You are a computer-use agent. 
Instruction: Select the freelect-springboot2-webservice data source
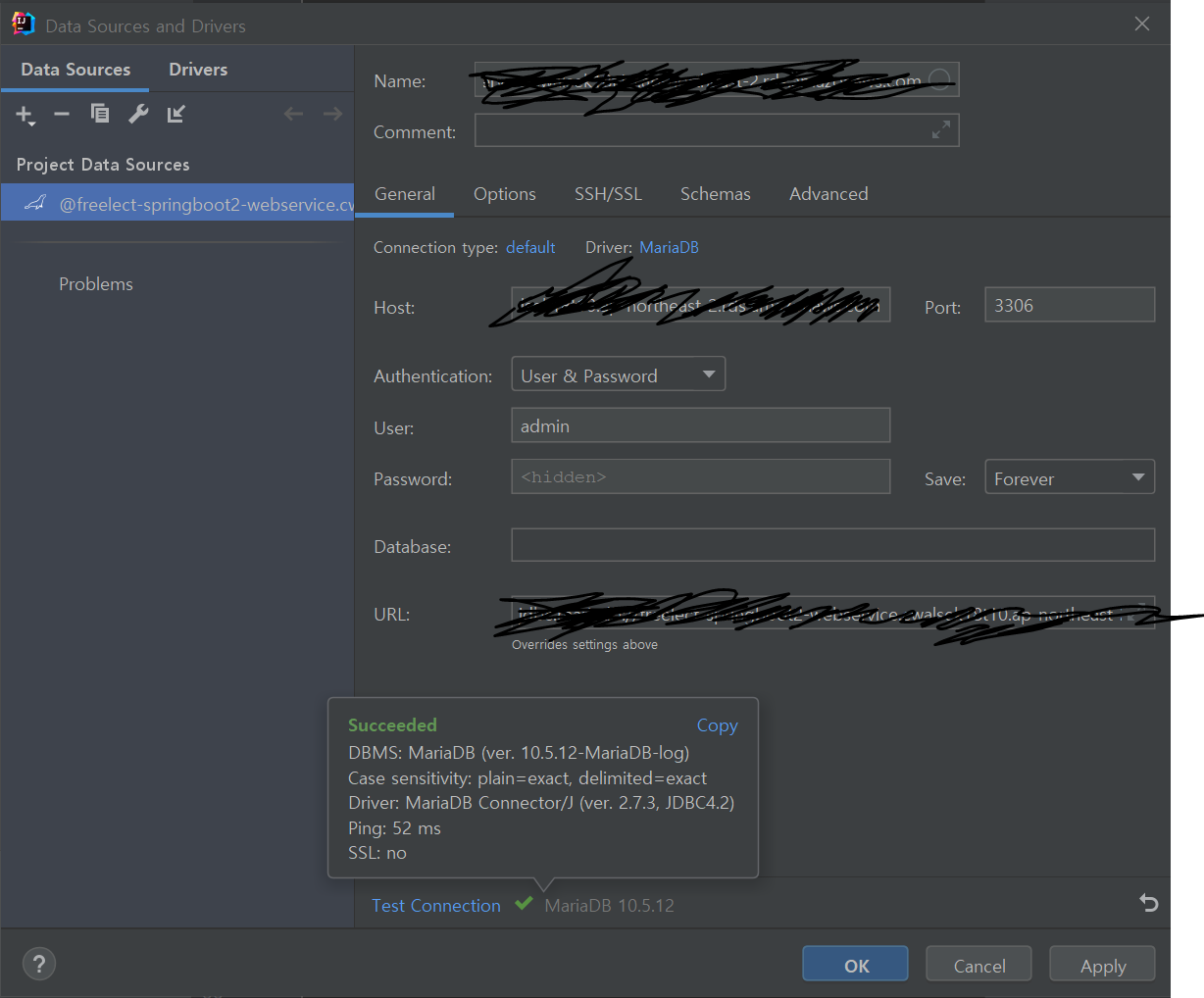click(x=177, y=204)
